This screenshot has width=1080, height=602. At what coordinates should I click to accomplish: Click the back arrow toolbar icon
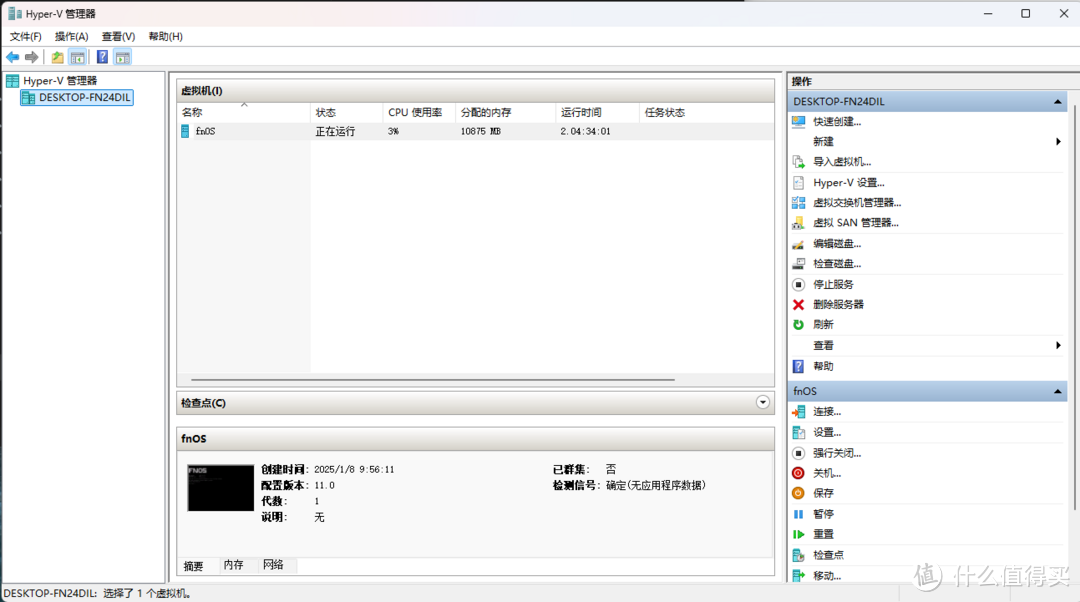pos(13,57)
